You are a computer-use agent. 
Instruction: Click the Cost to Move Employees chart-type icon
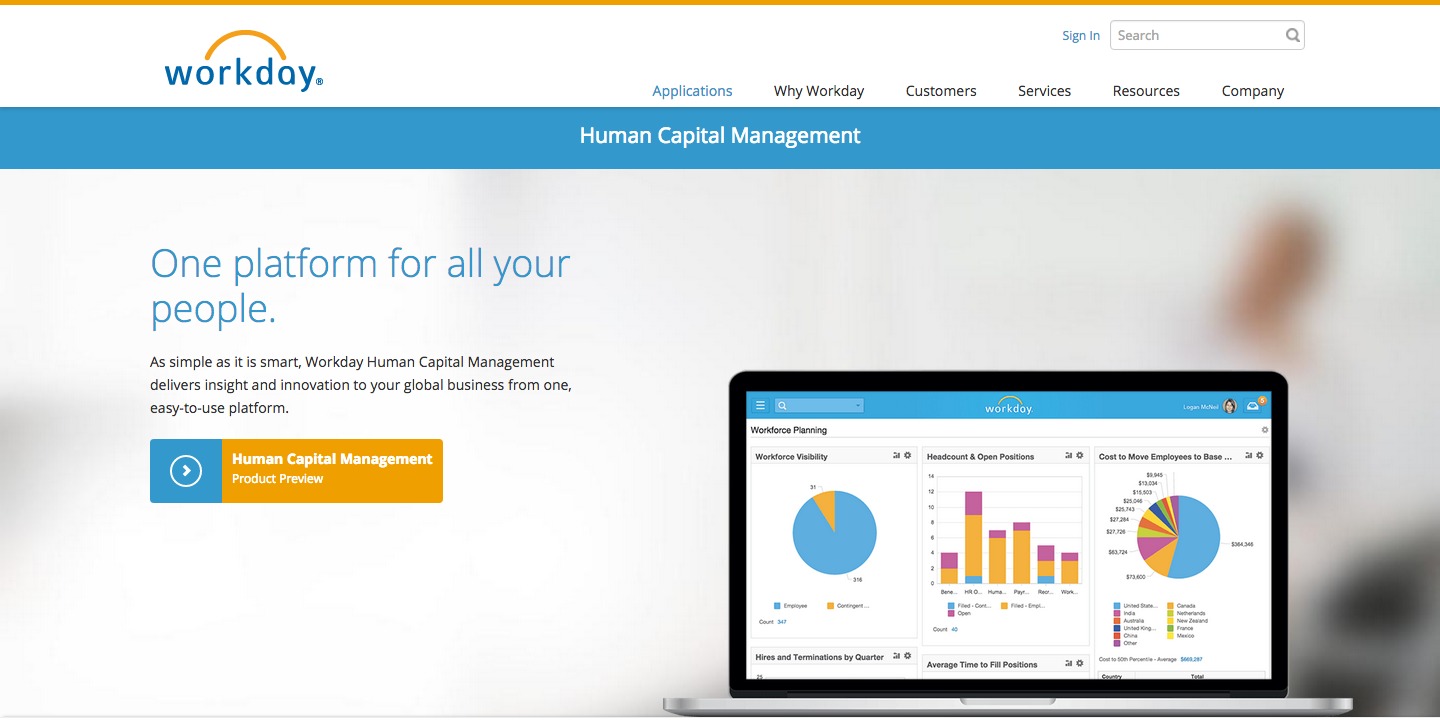coord(1248,456)
